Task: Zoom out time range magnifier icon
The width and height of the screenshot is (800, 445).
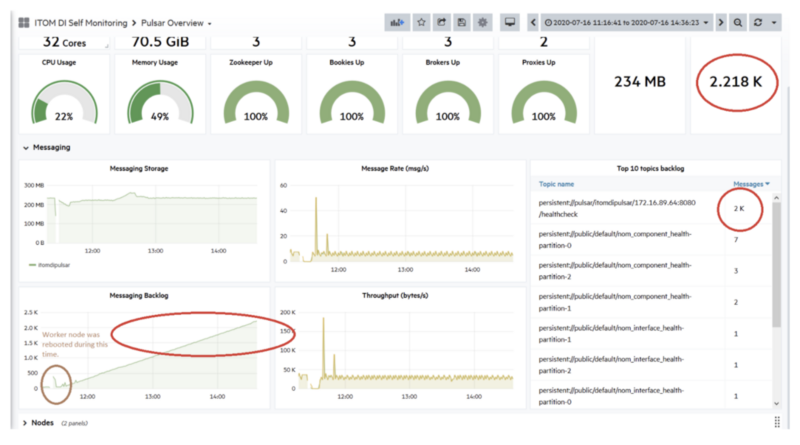Action: 738,22
